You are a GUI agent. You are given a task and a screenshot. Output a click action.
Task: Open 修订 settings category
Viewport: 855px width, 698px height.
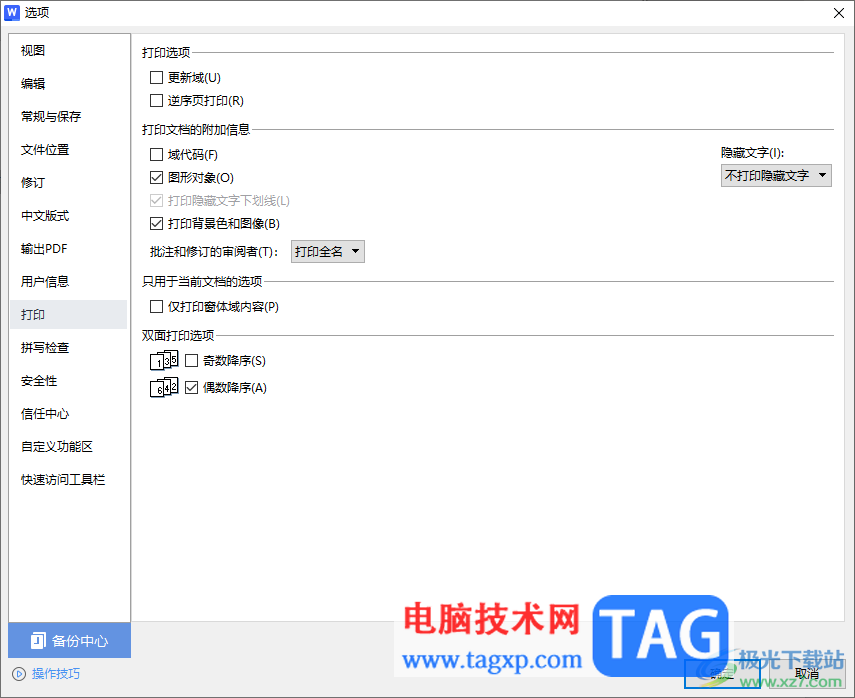pos(69,183)
